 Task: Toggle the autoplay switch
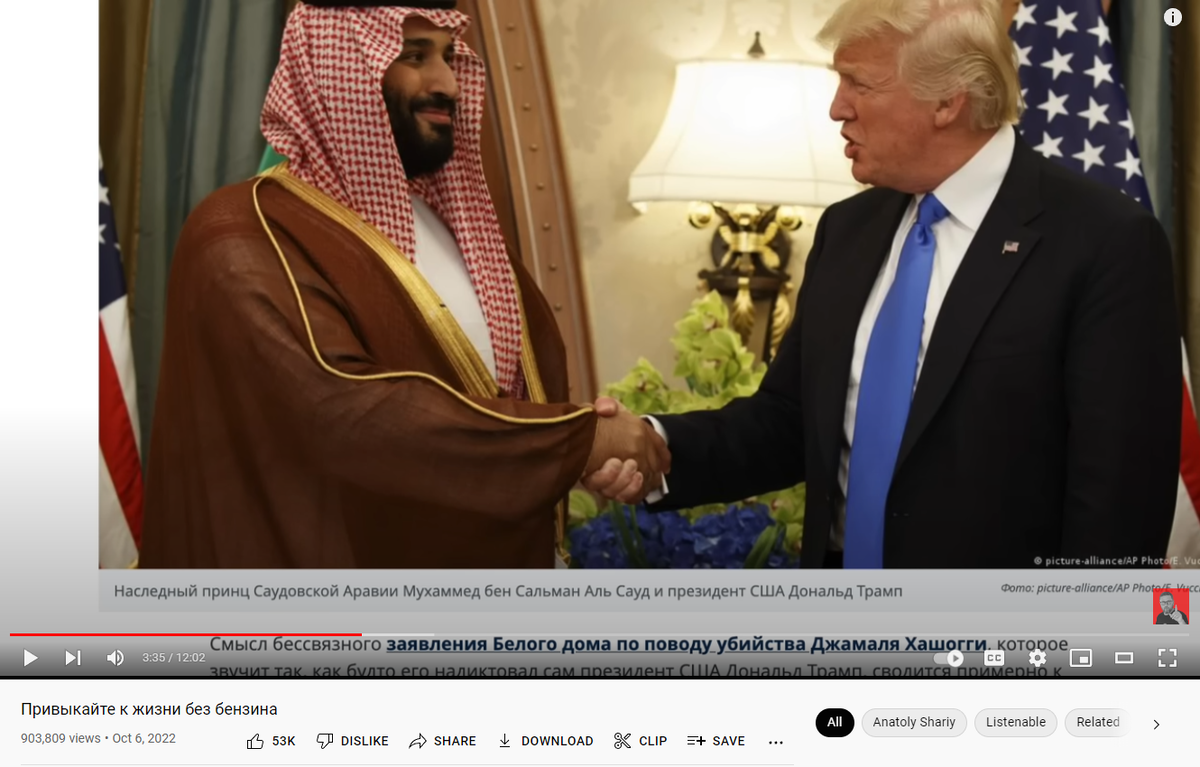(950, 658)
